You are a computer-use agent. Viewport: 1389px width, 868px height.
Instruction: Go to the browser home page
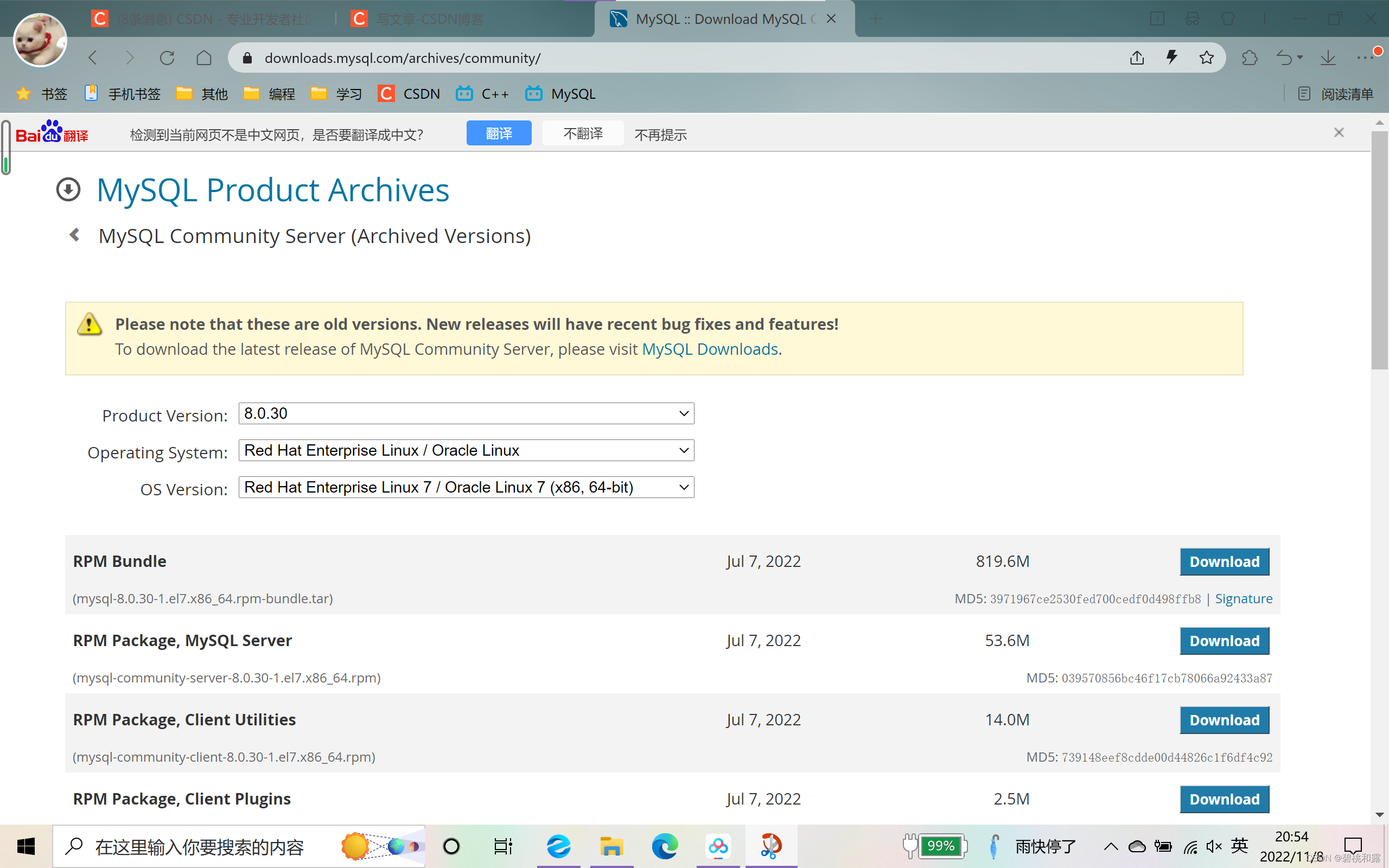[x=204, y=58]
